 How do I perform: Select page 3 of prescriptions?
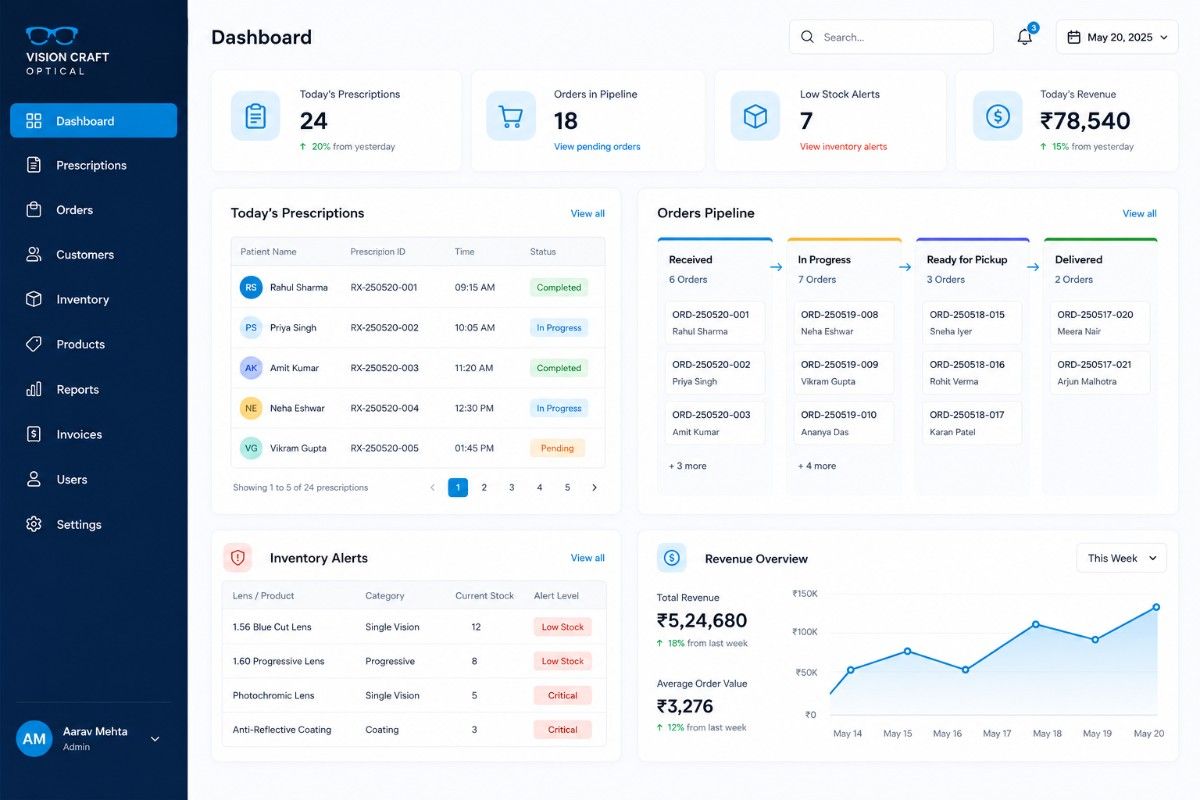pyautogui.click(x=512, y=488)
